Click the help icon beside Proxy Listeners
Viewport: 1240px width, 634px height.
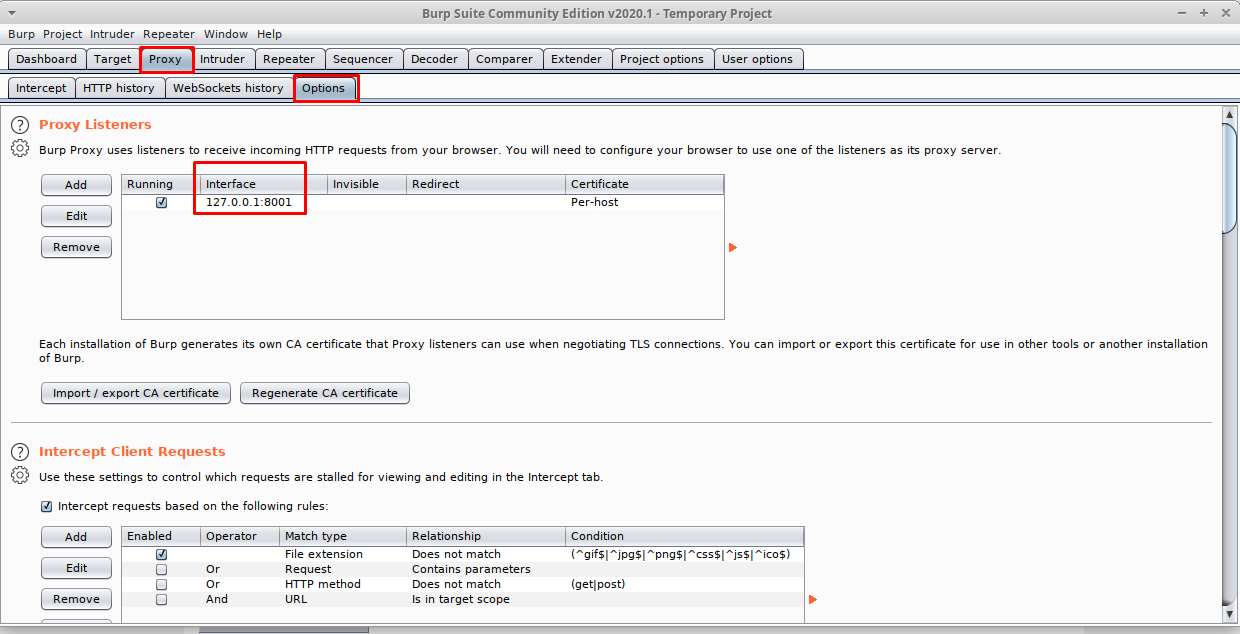tap(20, 124)
